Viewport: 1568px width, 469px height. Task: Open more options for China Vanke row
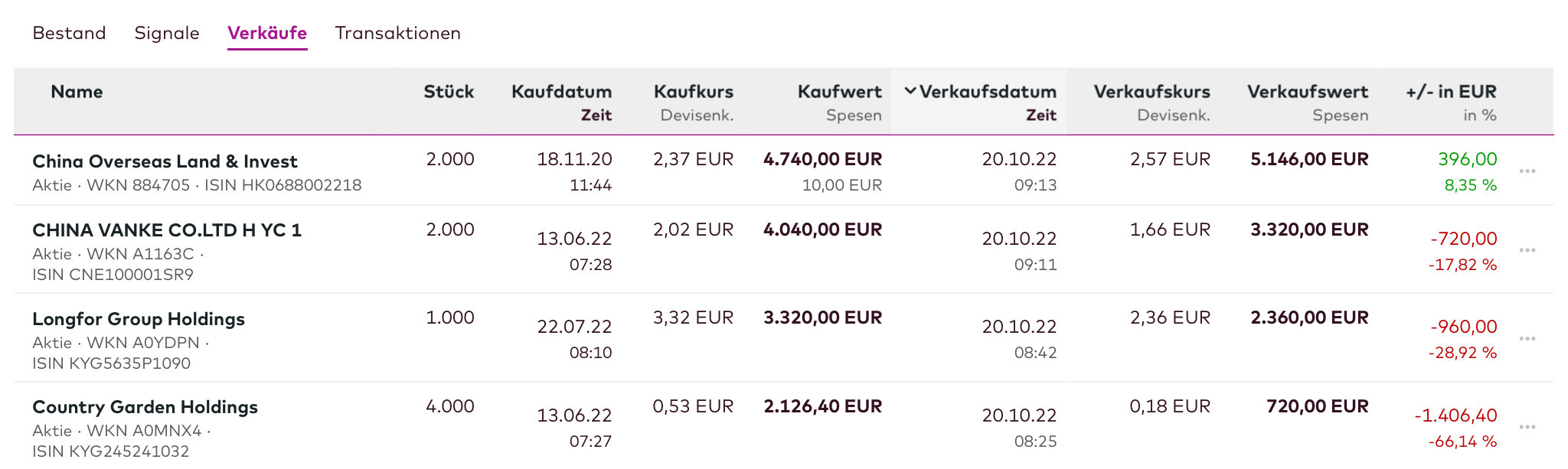coord(1527,250)
